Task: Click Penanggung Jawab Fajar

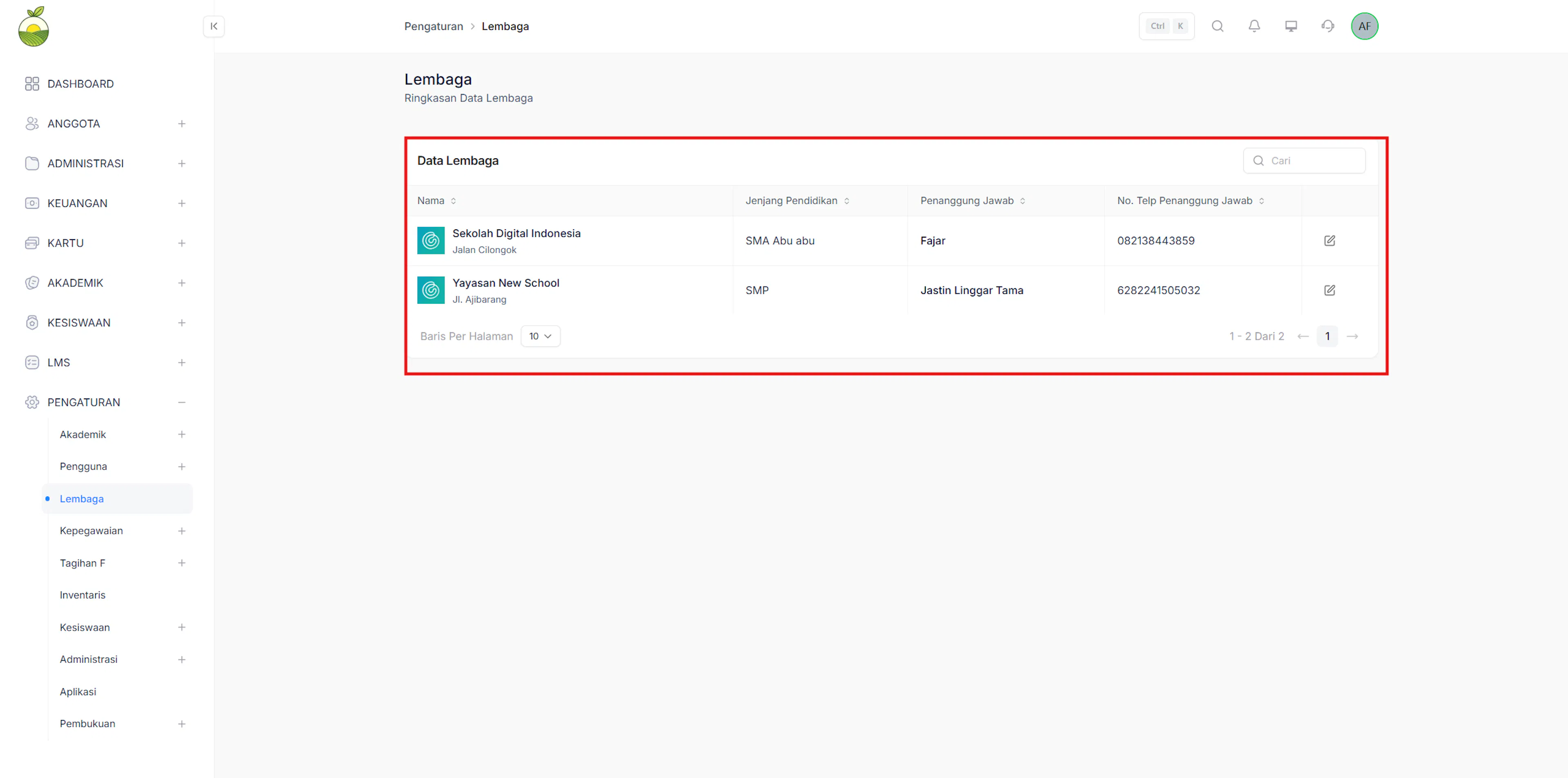Action: click(x=933, y=241)
